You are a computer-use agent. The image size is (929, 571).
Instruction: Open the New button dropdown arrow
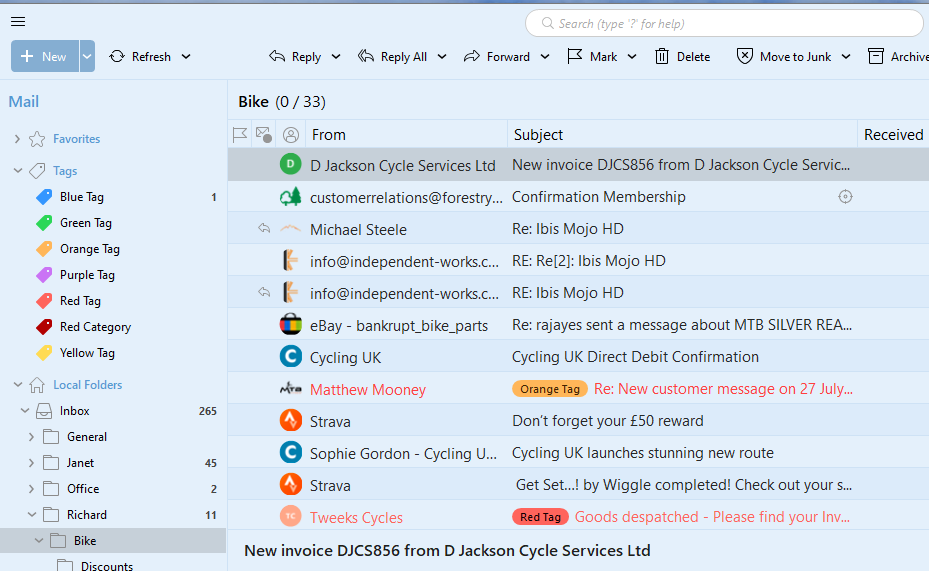pyautogui.click(x=87, y=56)
